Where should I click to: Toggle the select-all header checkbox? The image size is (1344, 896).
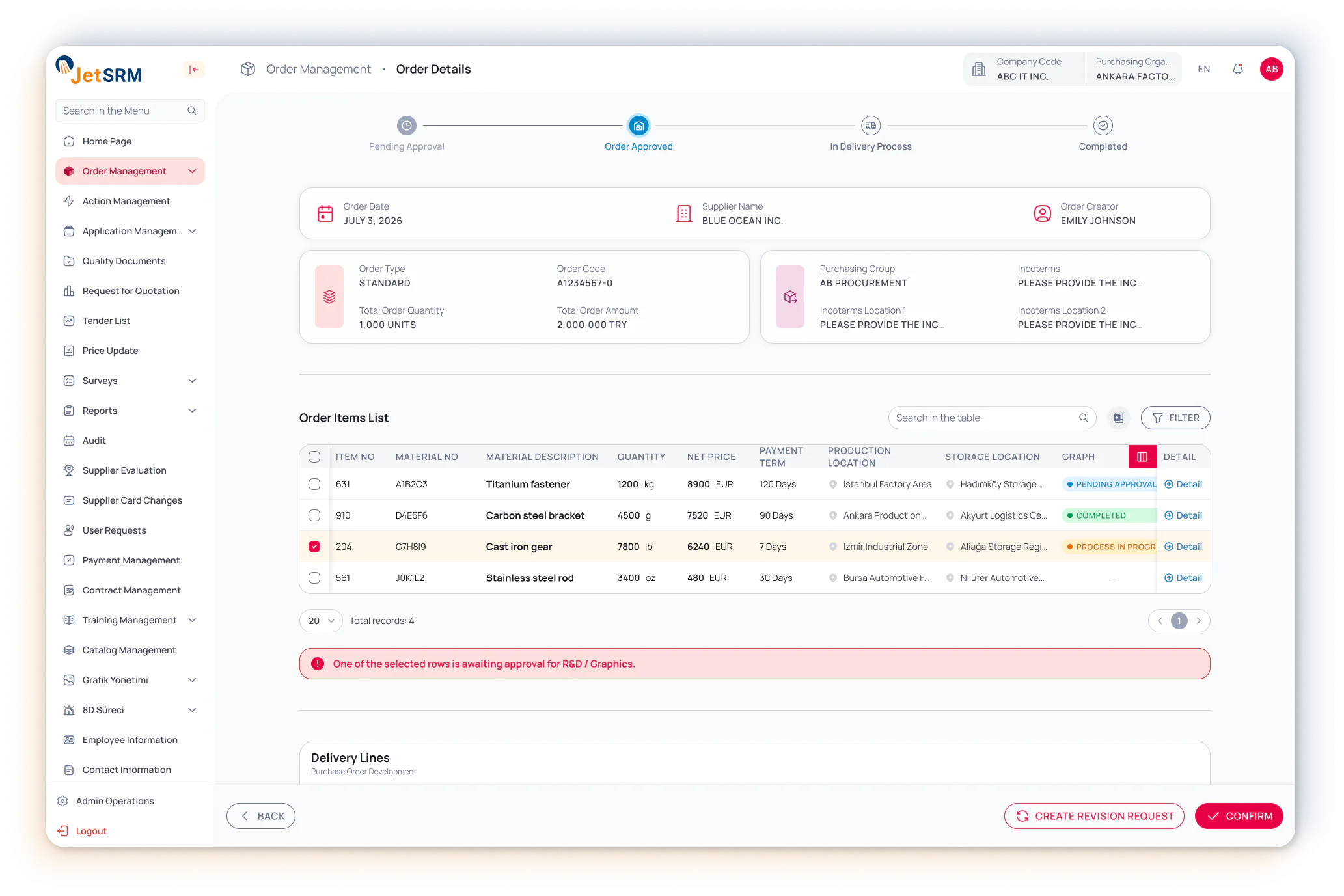314,457
